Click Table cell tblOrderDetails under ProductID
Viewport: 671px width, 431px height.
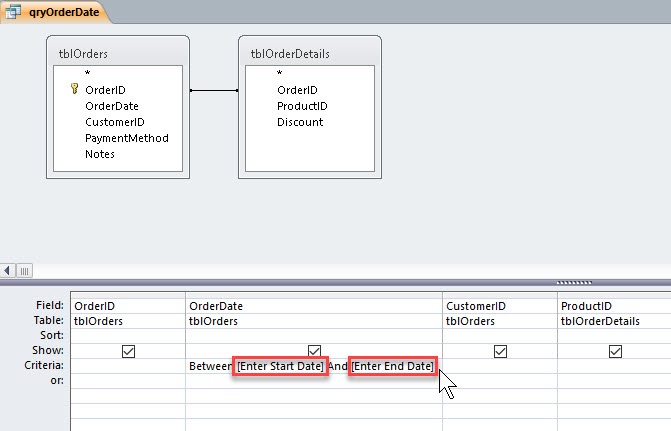click(615, 321)
